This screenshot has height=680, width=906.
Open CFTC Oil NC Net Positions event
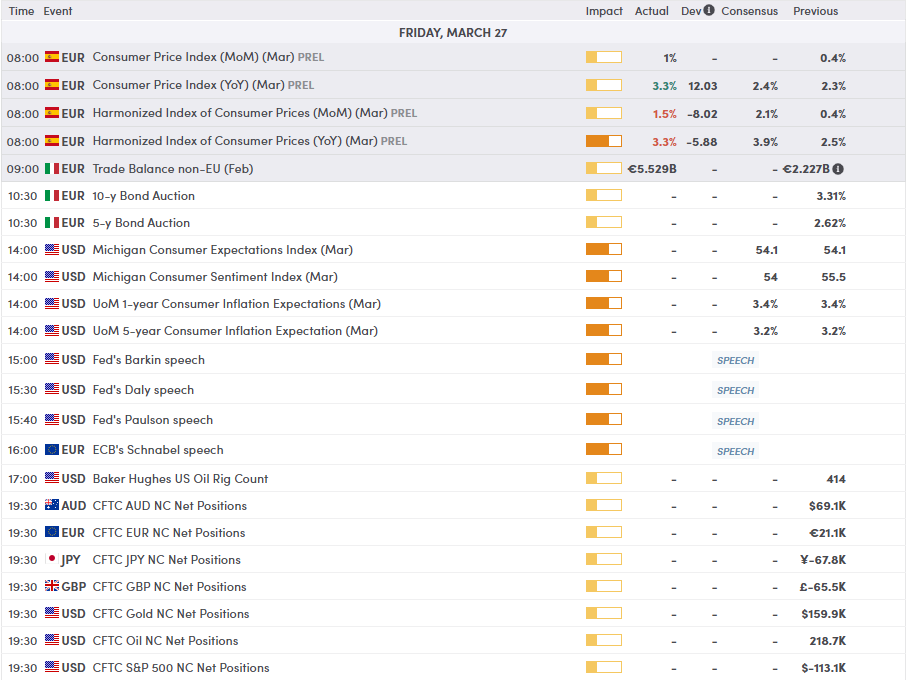[165, 640]
